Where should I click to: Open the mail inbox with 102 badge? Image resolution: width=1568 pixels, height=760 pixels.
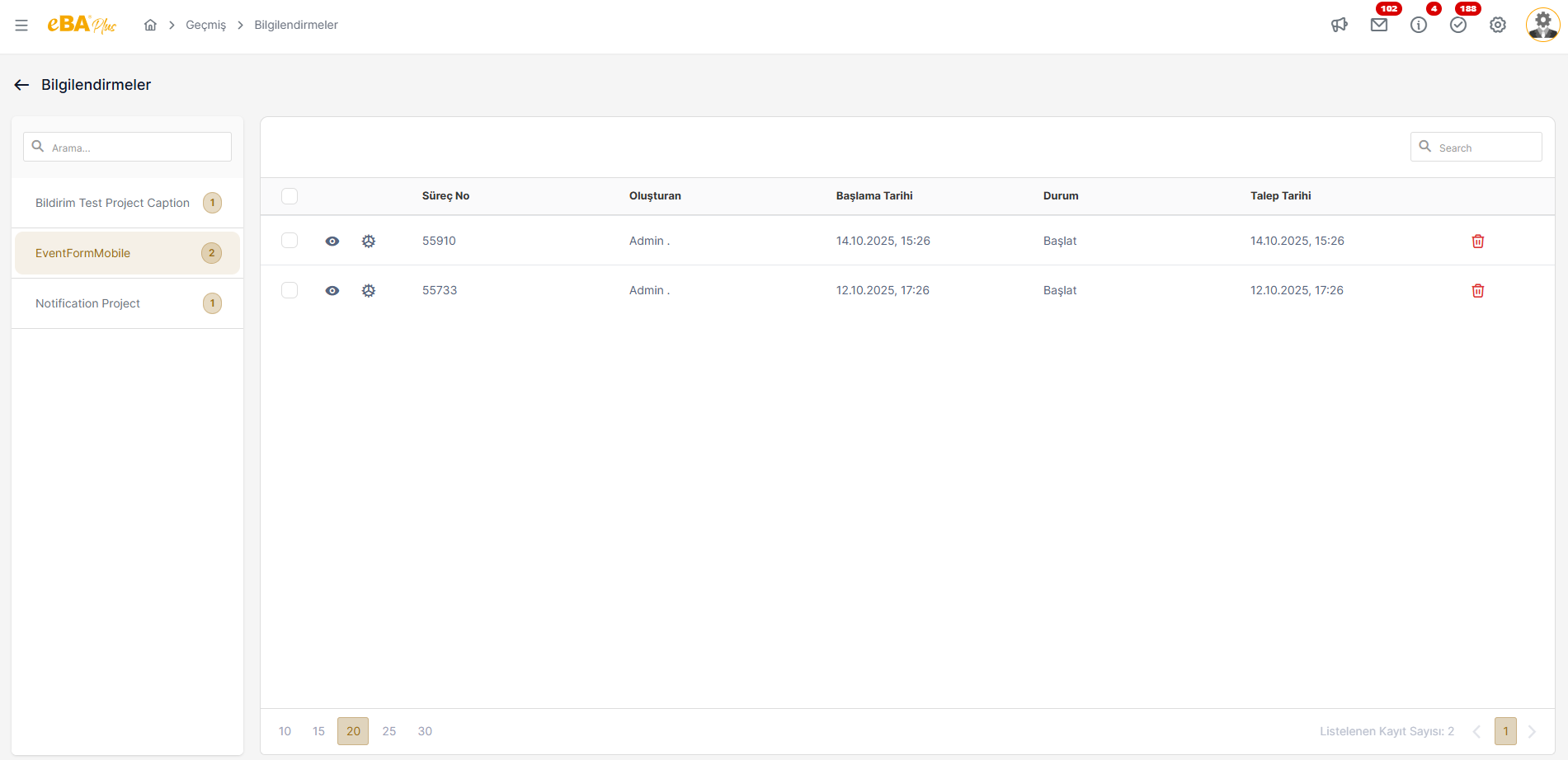tap(1378, 26)
